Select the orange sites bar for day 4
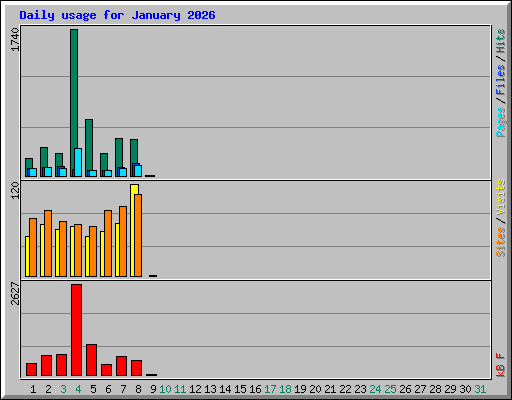 pos(78,251)
